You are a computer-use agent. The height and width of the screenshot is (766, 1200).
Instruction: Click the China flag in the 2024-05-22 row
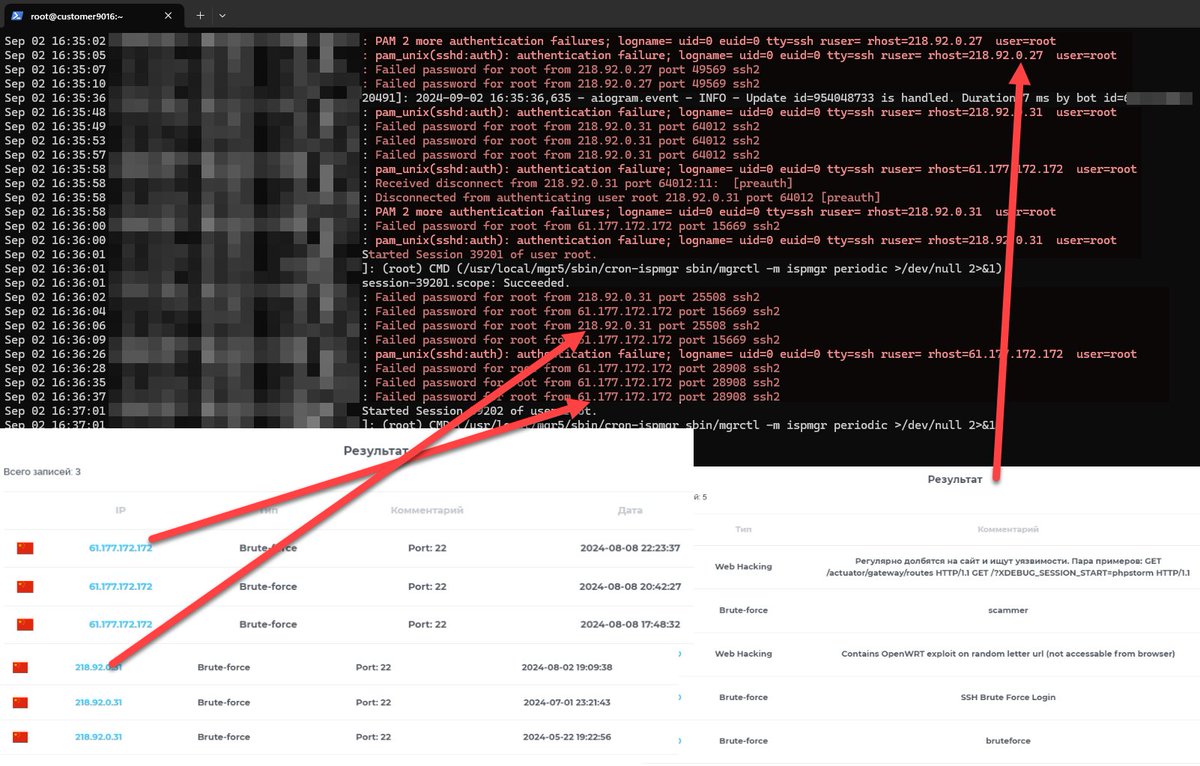[x=21, y=737]
